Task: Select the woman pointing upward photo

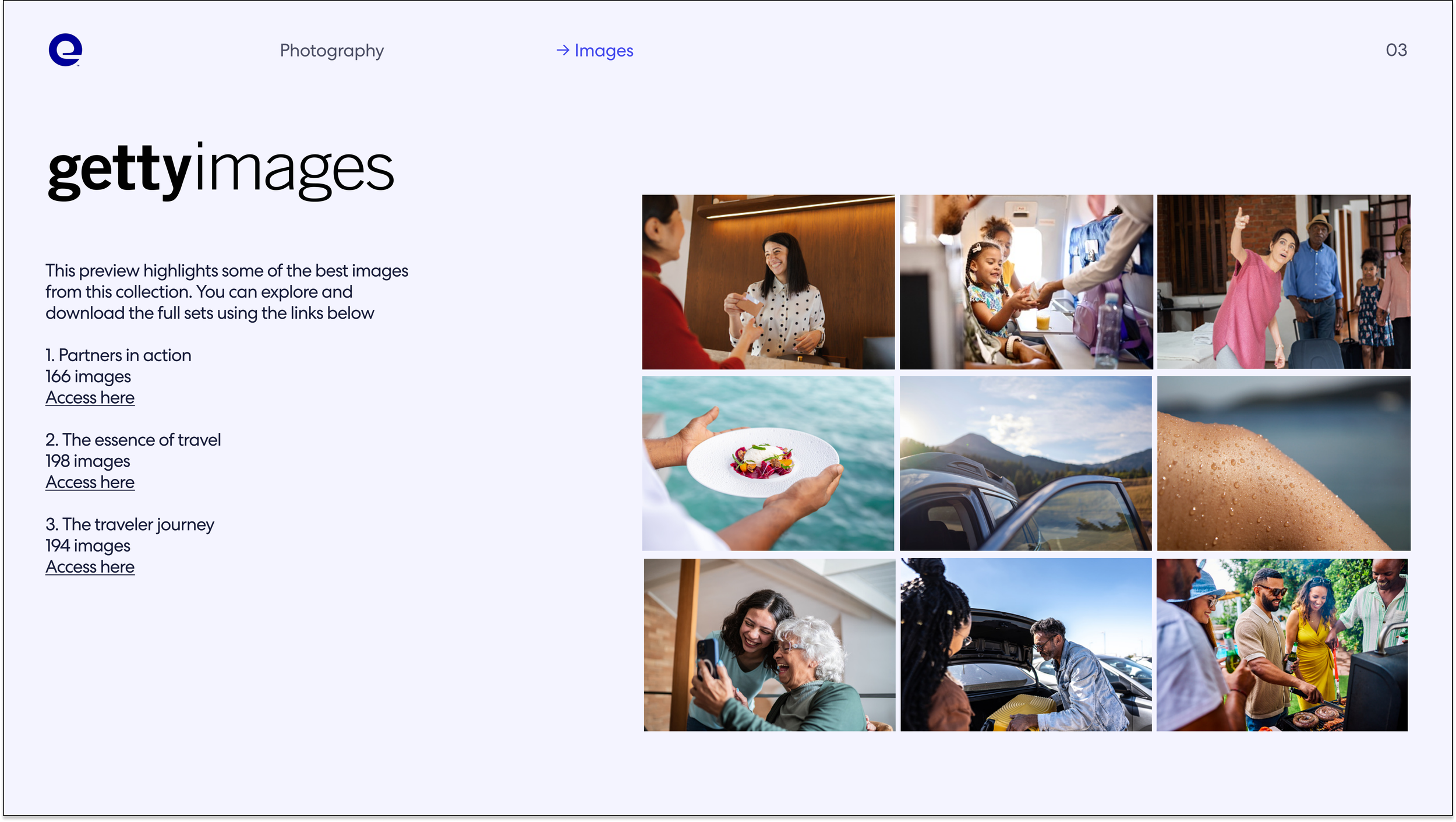Action: pos(1283,282)
